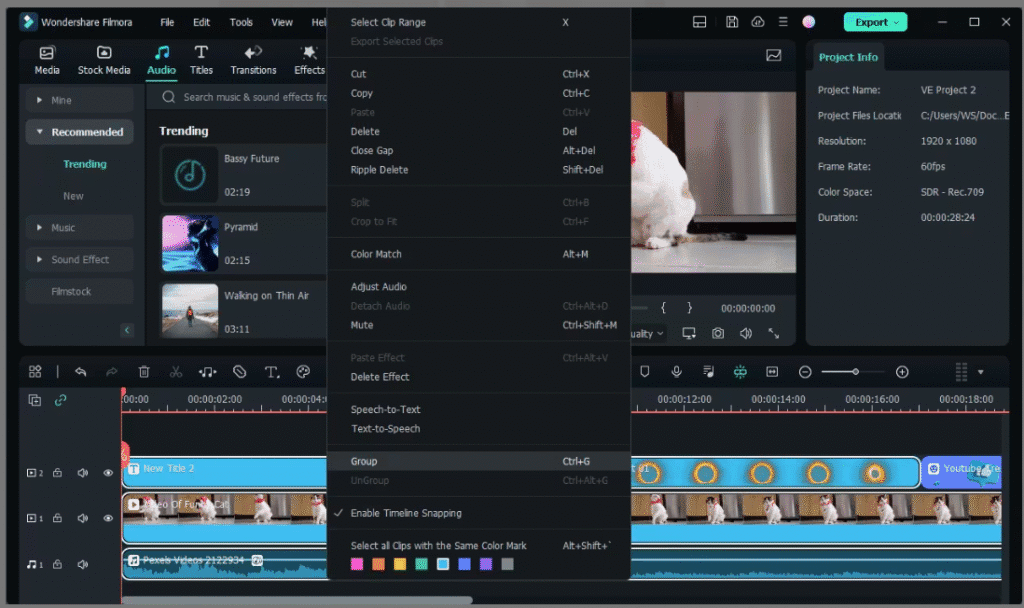Select Color Match option

479,254
